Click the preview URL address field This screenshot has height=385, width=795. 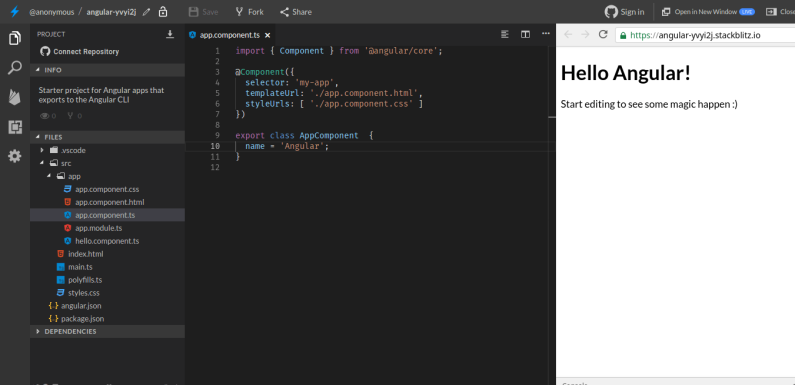[x=705, y=35]
